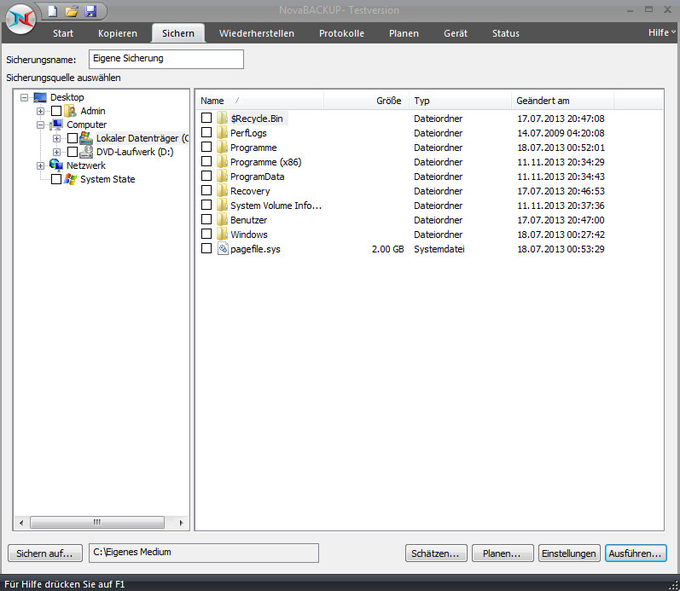Screen dimensions: 680x591
Task: Switch to the Protokolle tab
Action: [342, 33]
